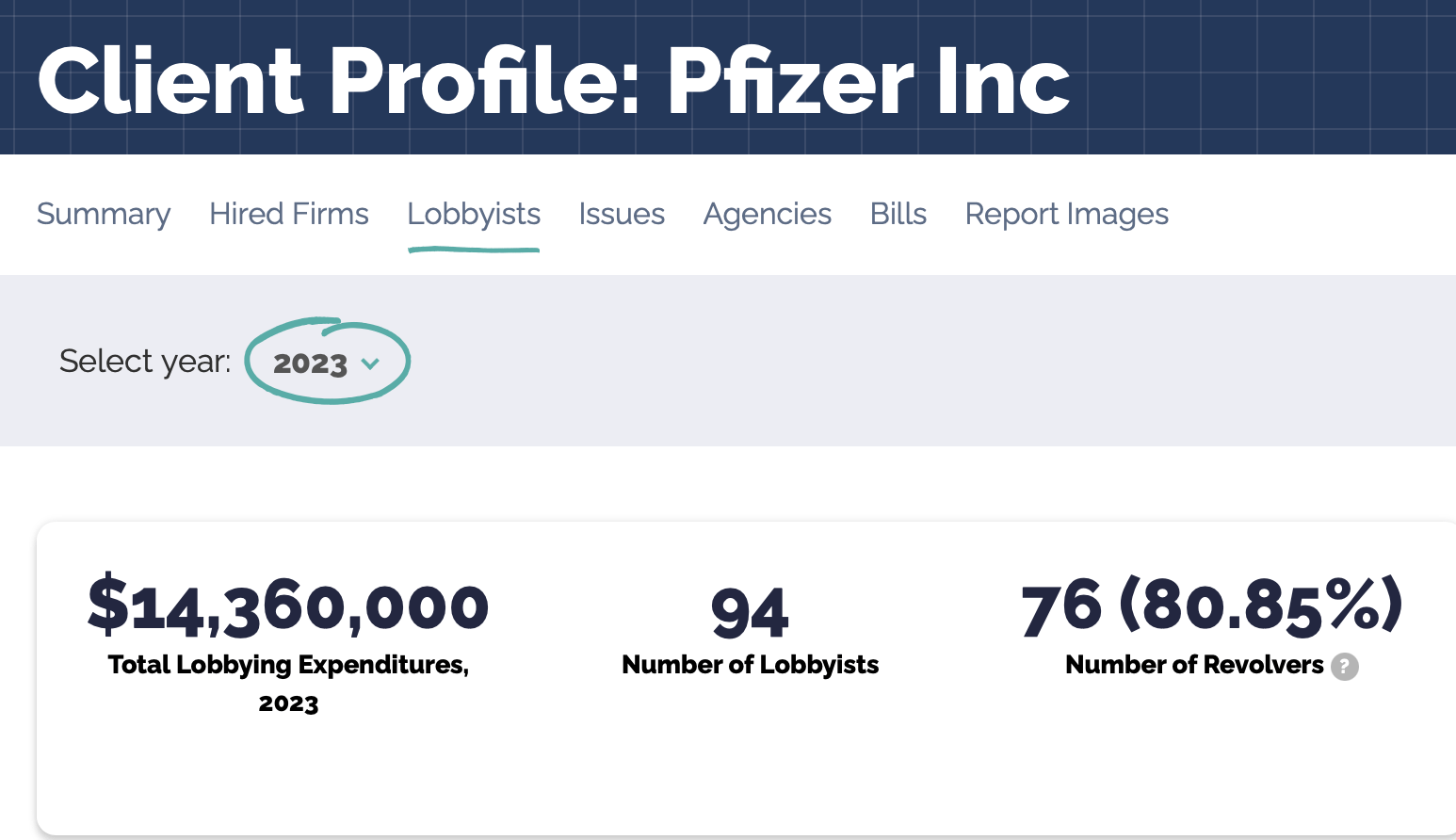View the Agencies tab
This screenshot has height=840, width=1456.
click(x=768, y=215)
